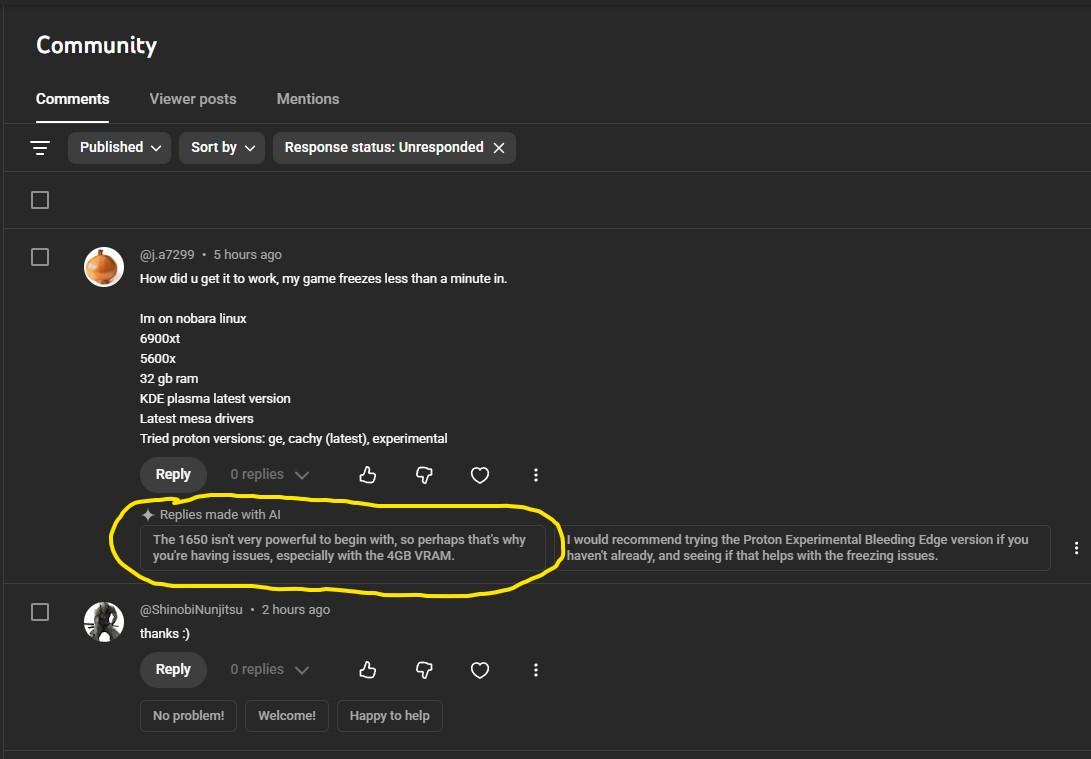
Task: Choose the "Happy to help" suggested reply
Action: 389,716
